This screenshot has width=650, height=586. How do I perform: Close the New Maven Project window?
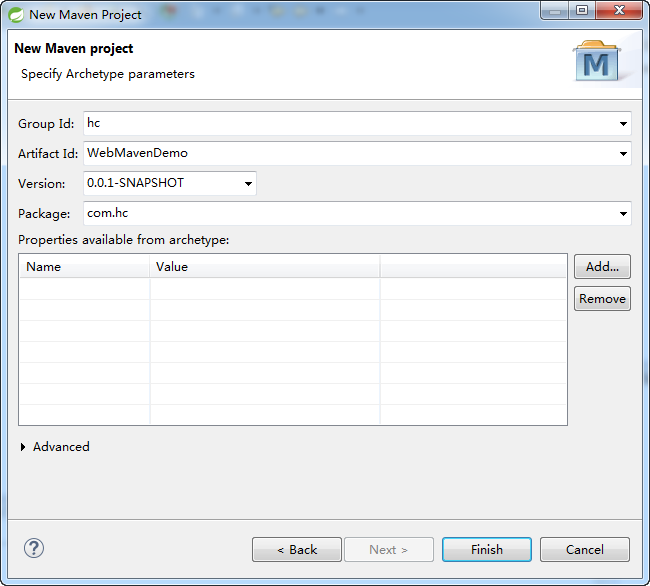619,10
